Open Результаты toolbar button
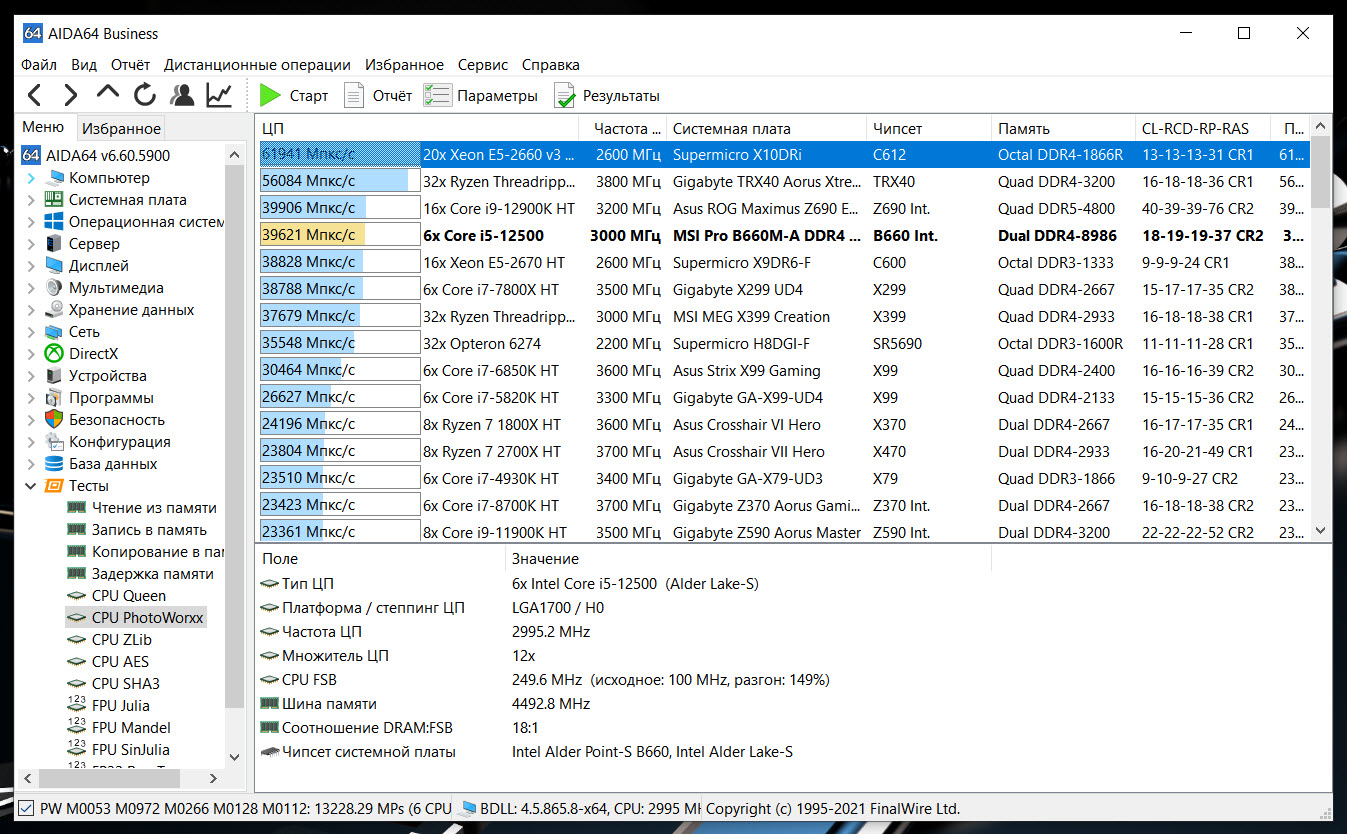Image resolution: width=1347 pixels, height=834 pixels. pyautogui.click(x=607, y=96)
